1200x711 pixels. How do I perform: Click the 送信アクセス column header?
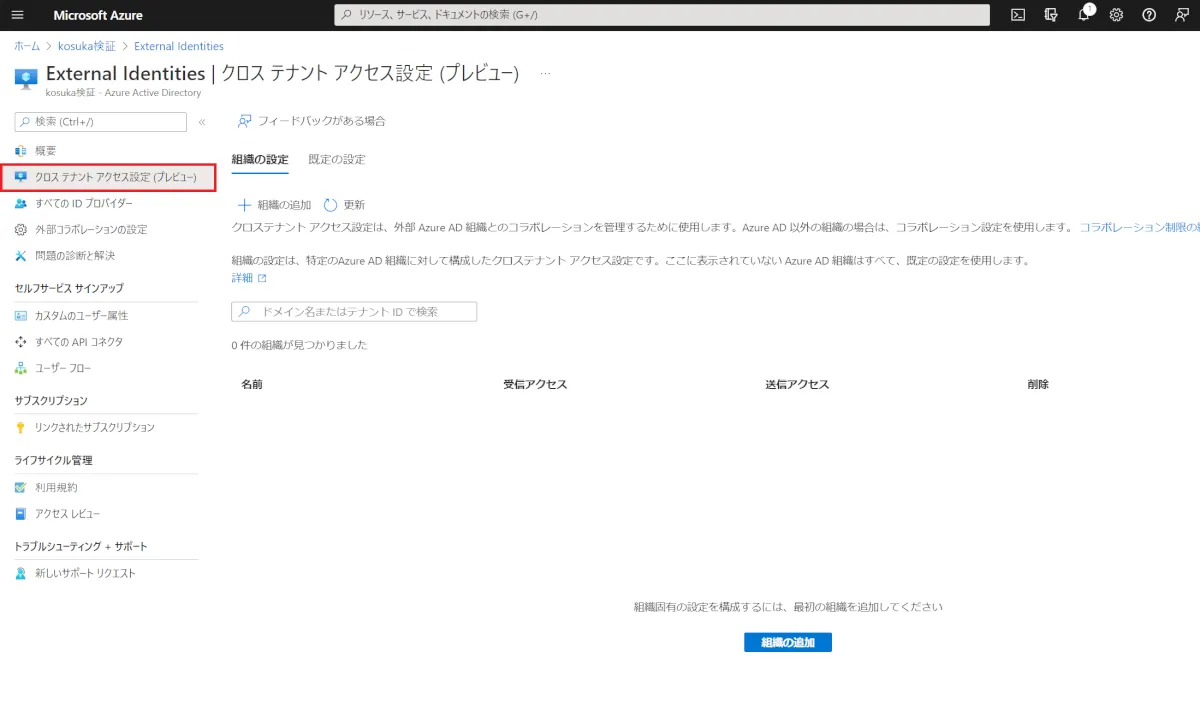click(x=797, y=384)
